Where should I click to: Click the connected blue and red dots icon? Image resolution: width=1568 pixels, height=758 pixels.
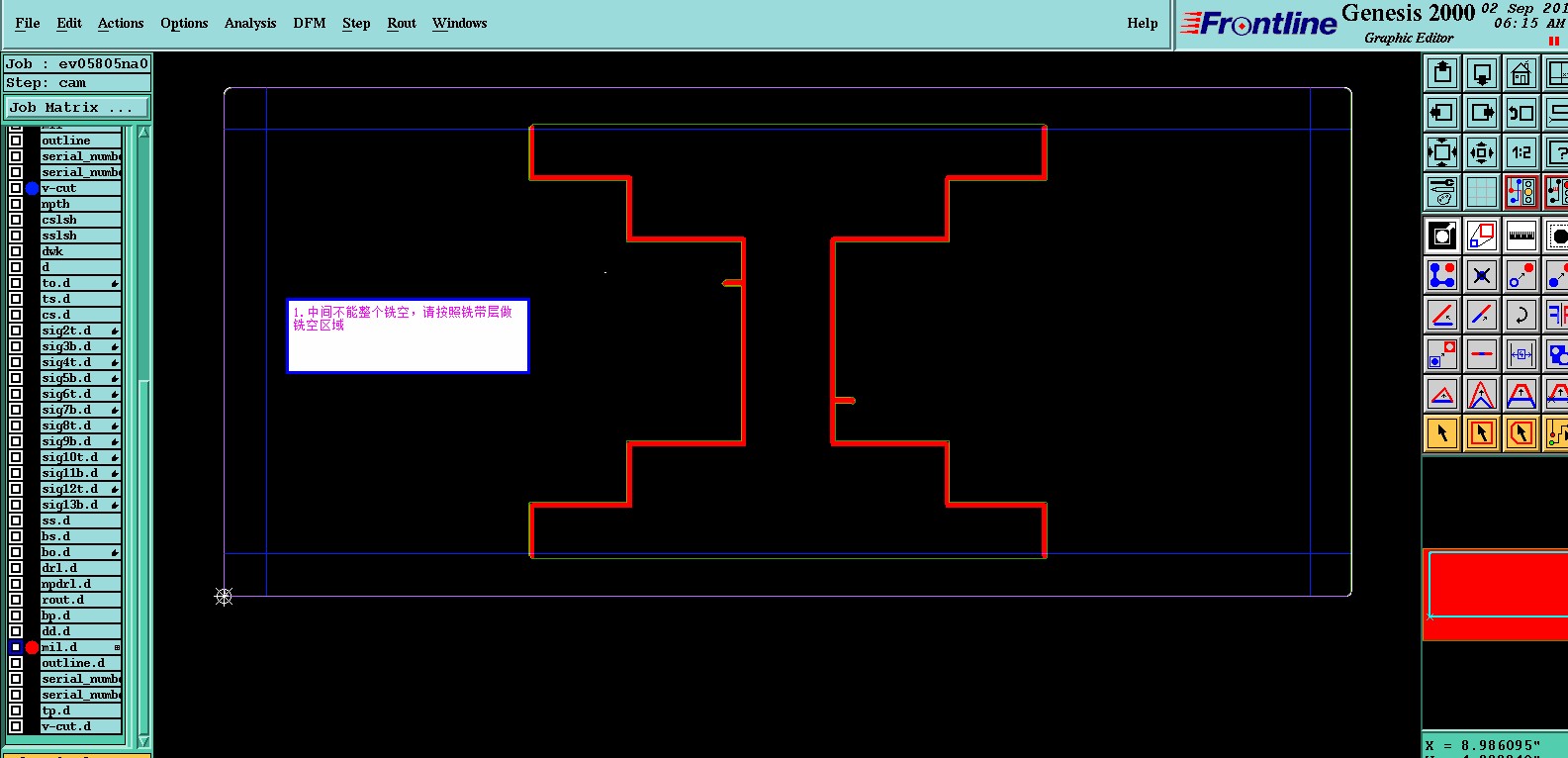click(x=1442, y=275)
